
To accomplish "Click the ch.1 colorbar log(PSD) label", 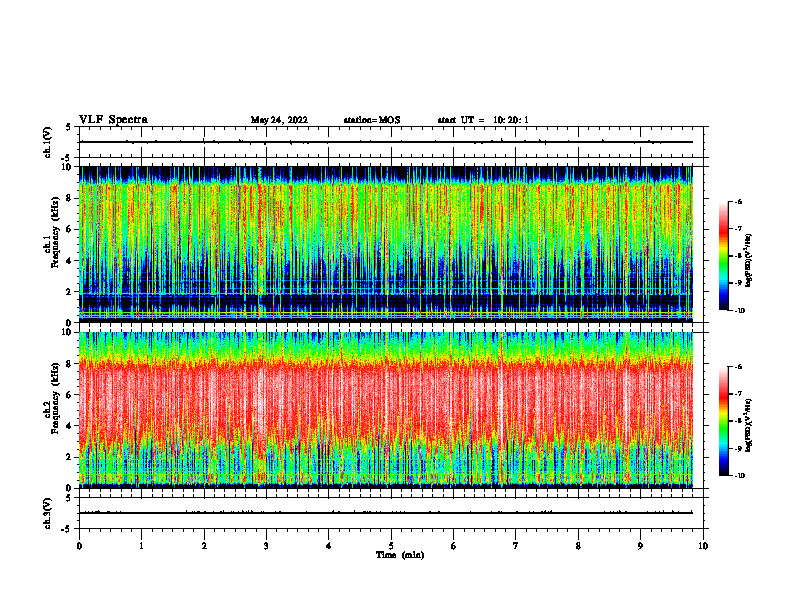I will point(749,261).
